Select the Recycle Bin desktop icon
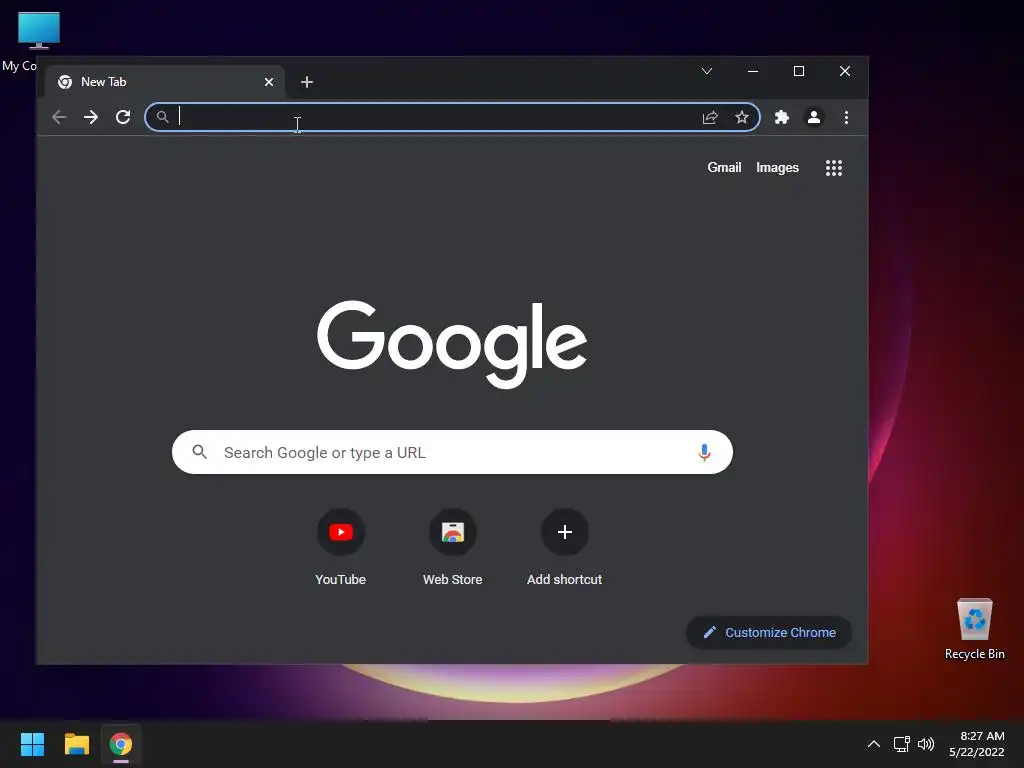Screen dimensions: 1024x768 (x=974, y=628)
